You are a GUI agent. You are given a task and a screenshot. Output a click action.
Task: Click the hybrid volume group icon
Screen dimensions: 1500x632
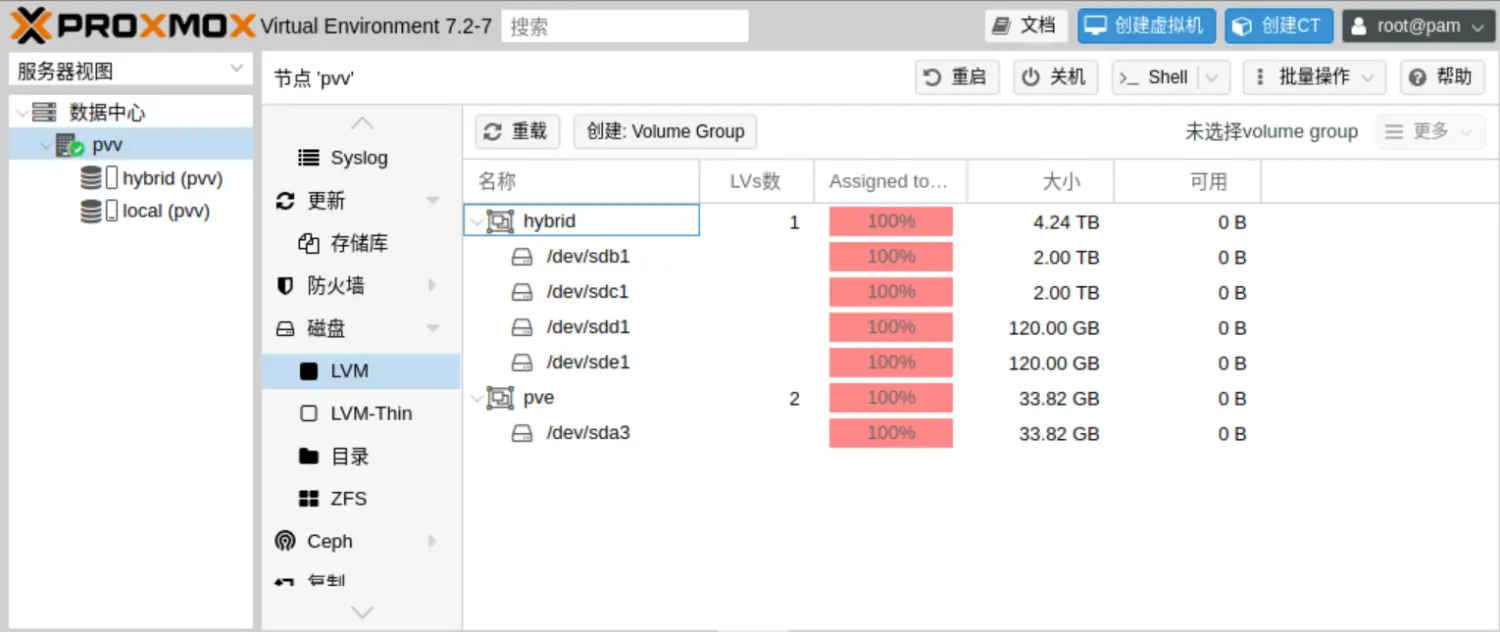tap(500, 222)
